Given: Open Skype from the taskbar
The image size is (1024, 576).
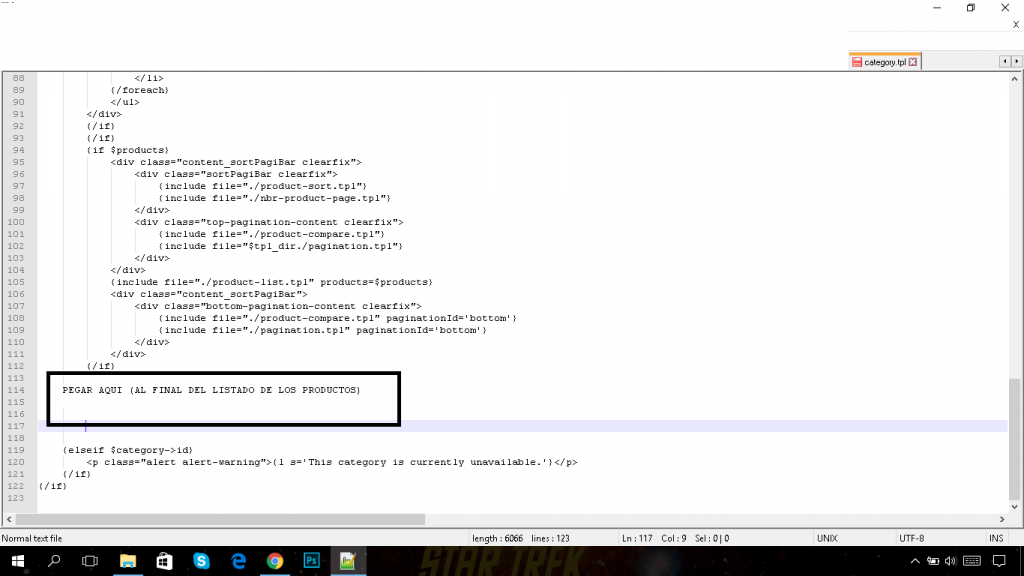Looking at the screenshot, I should point(201,560).
